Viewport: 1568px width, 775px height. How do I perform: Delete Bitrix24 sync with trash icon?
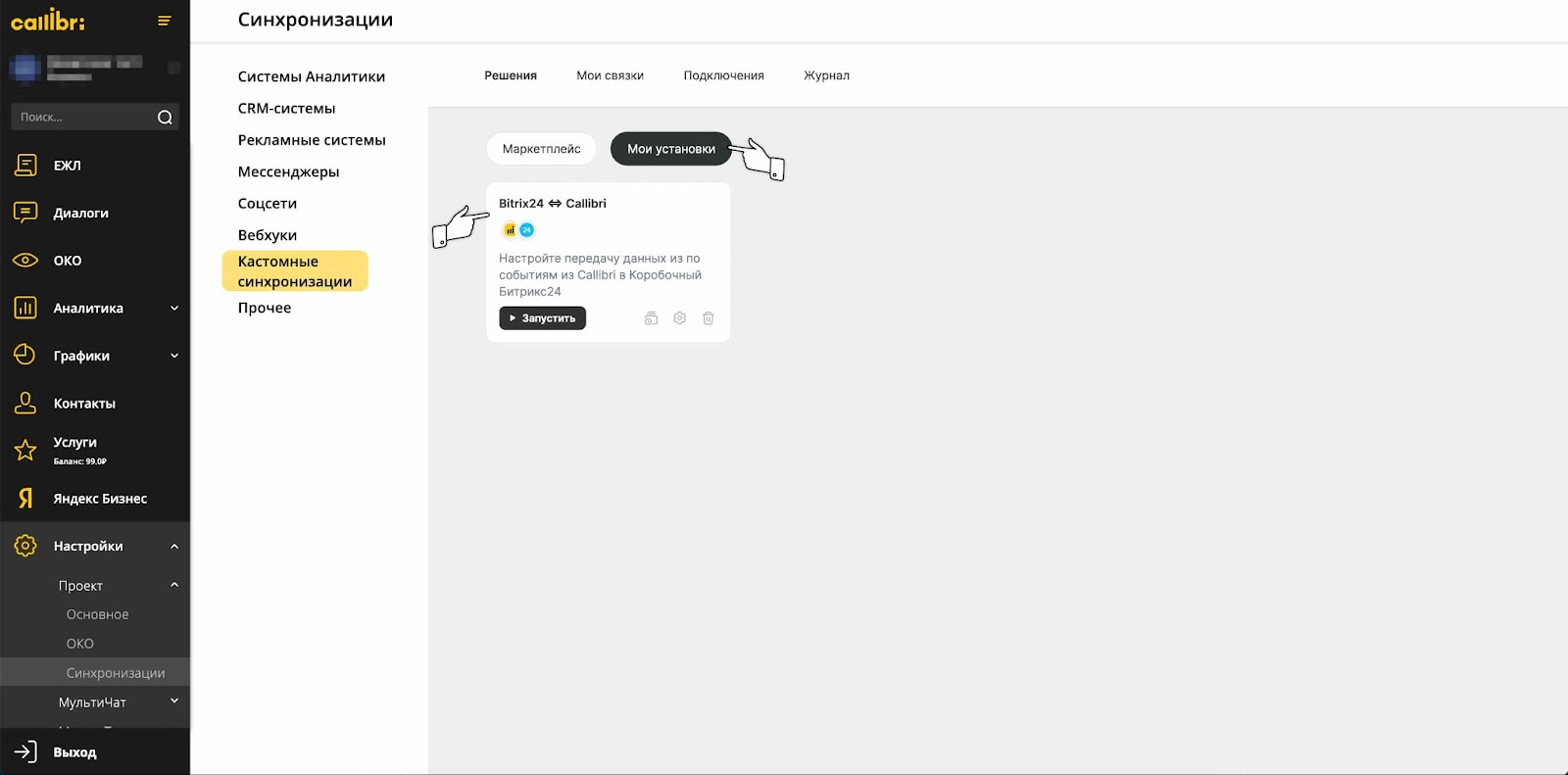pos(708,318)
